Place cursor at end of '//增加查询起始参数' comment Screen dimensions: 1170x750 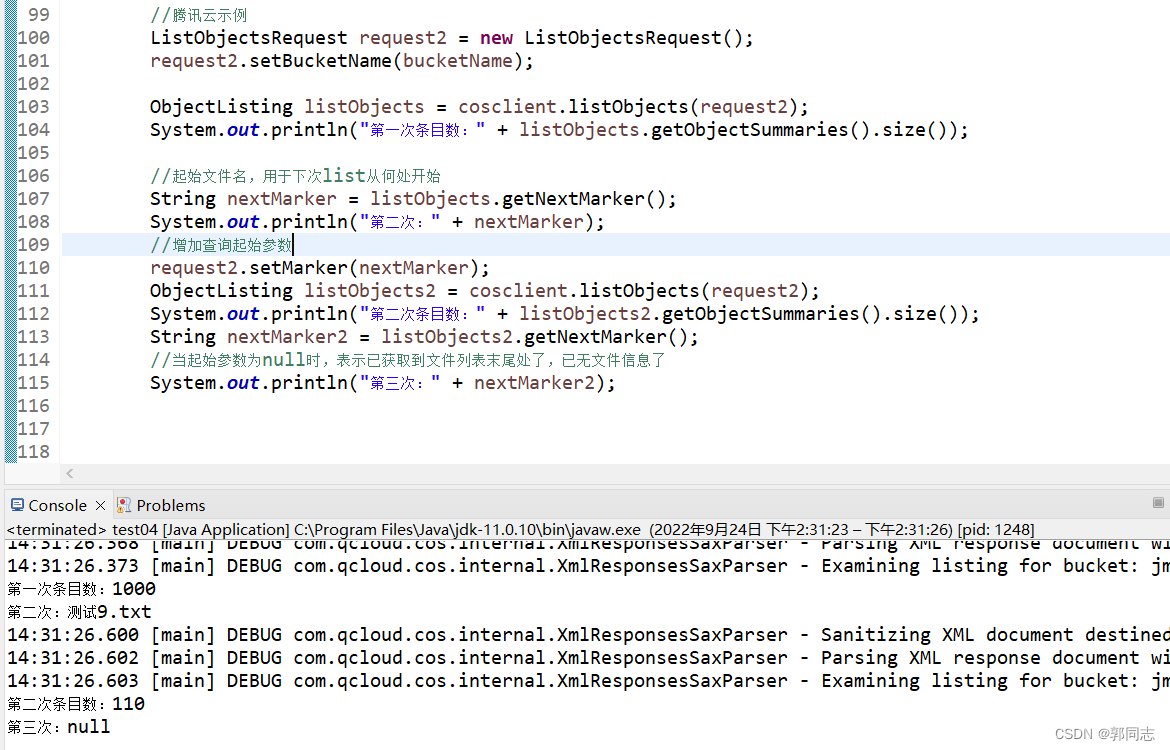pyautogui.click(x=293, y=245)
